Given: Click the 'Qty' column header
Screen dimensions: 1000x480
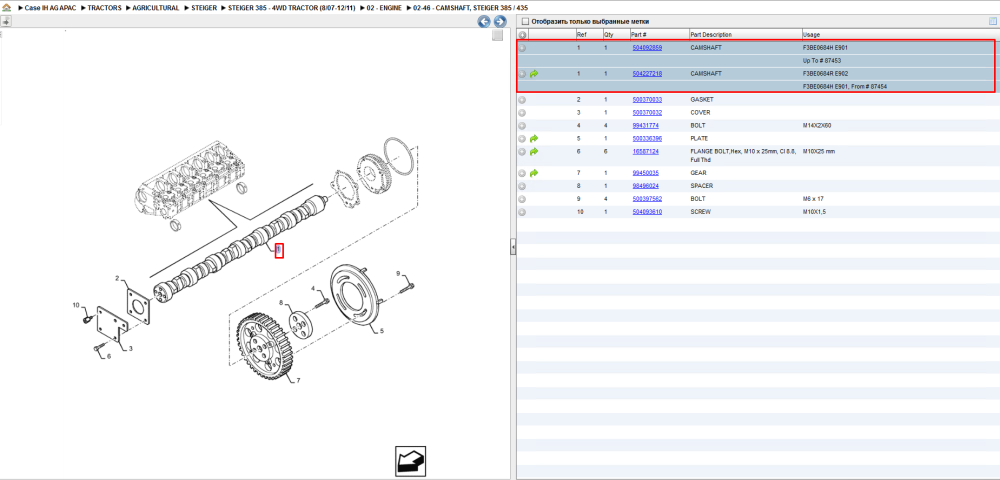Looking at the screenshot, I should (x=608, y=34).
